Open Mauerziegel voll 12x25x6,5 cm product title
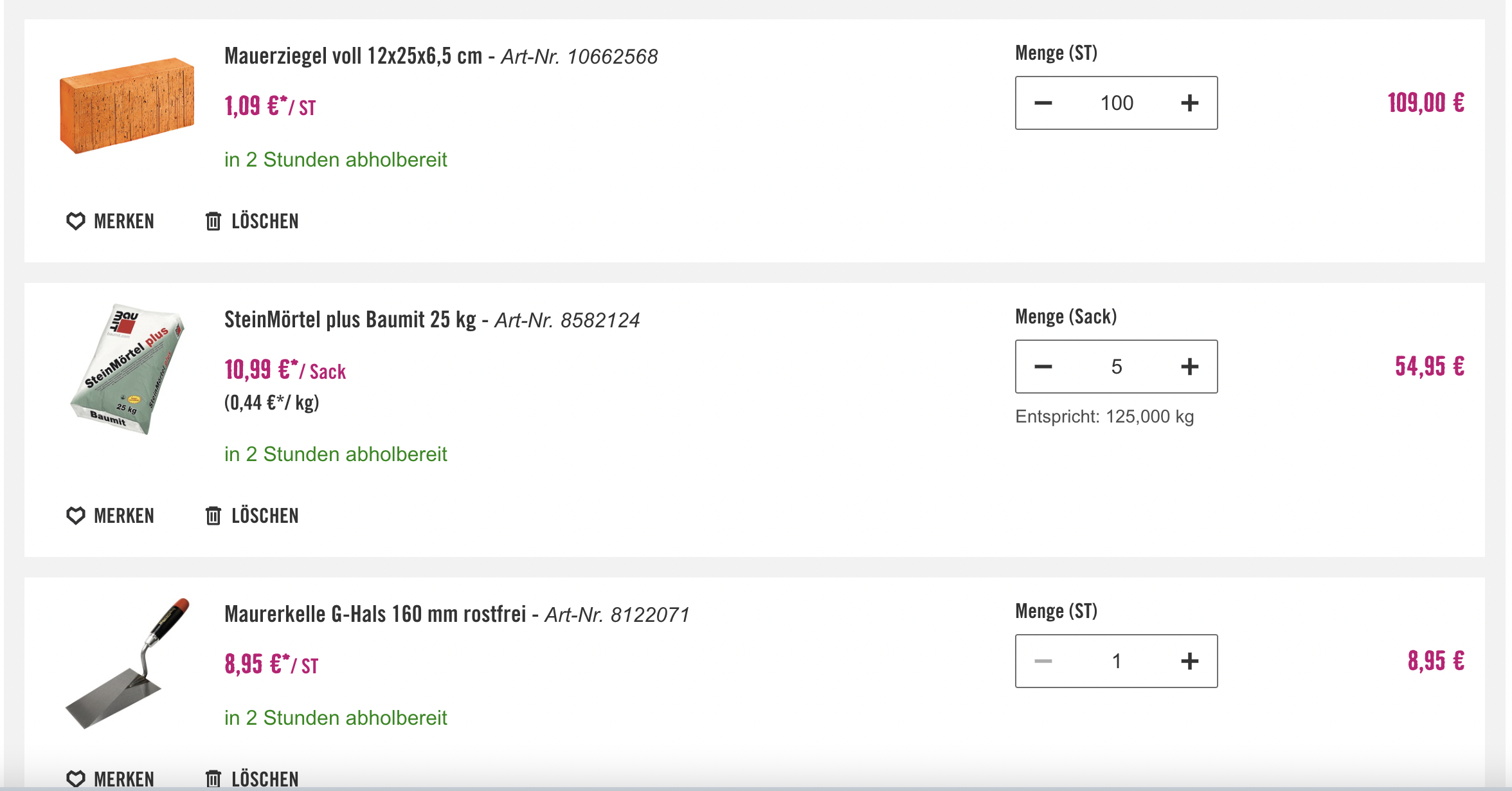 click(x=353, y=57)
